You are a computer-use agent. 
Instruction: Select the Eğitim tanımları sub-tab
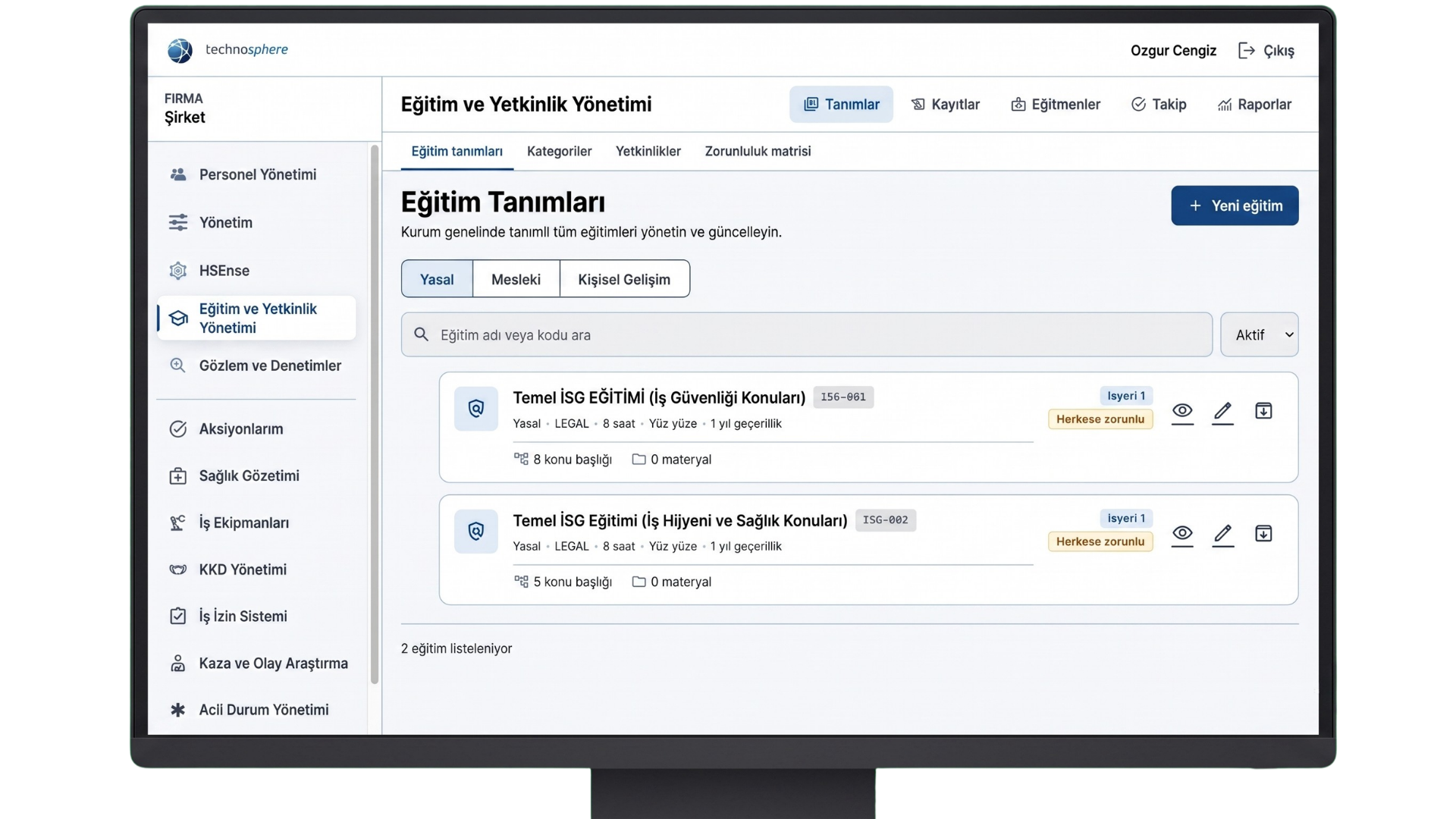pyautogui.click(x=457, y=152)
